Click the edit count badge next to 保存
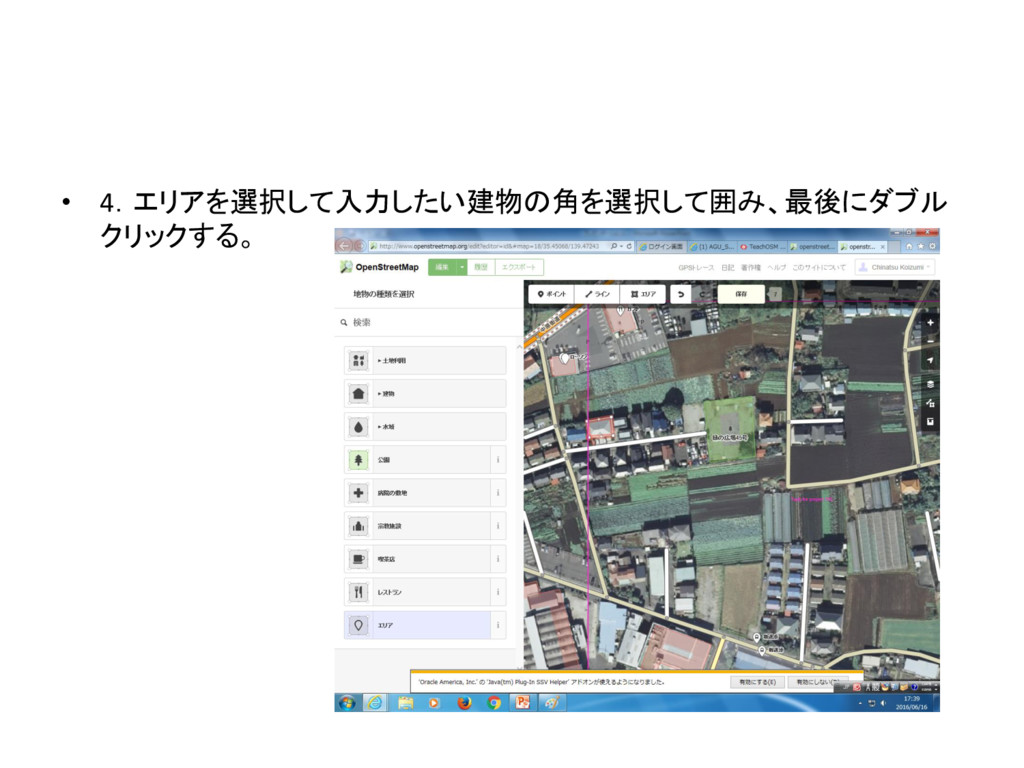 (775, 294)
